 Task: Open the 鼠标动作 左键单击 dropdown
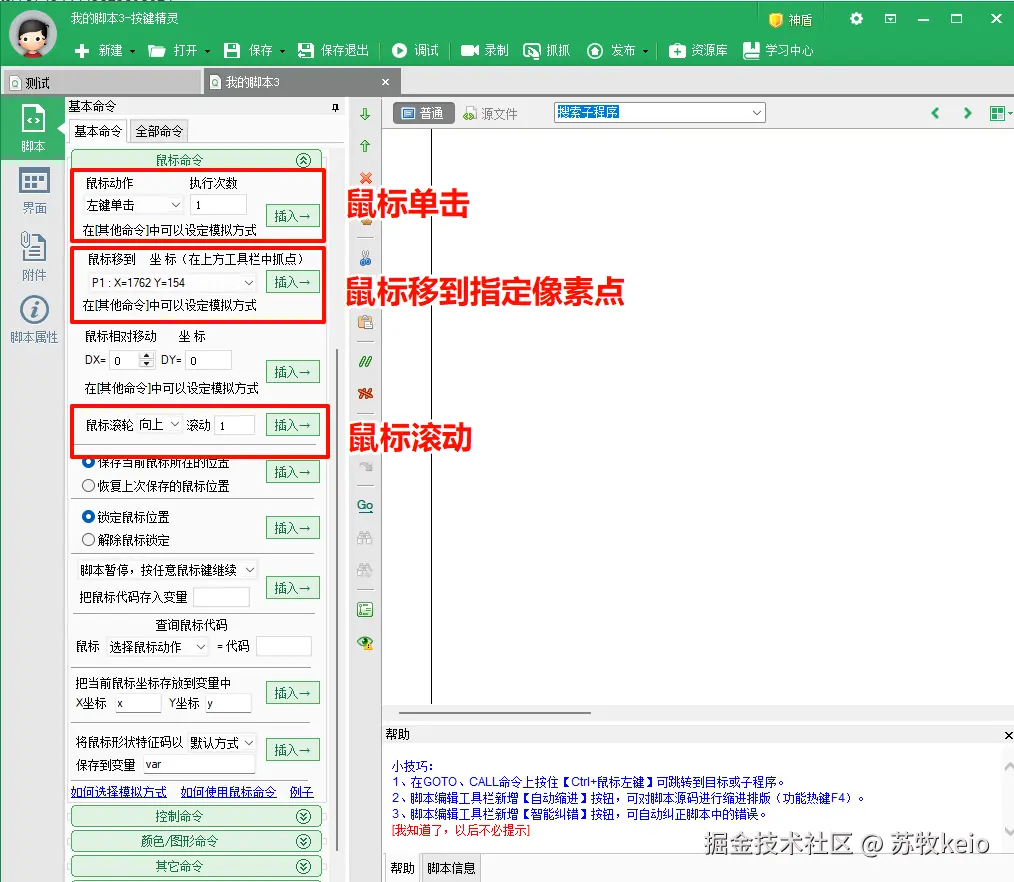[134, 205]
